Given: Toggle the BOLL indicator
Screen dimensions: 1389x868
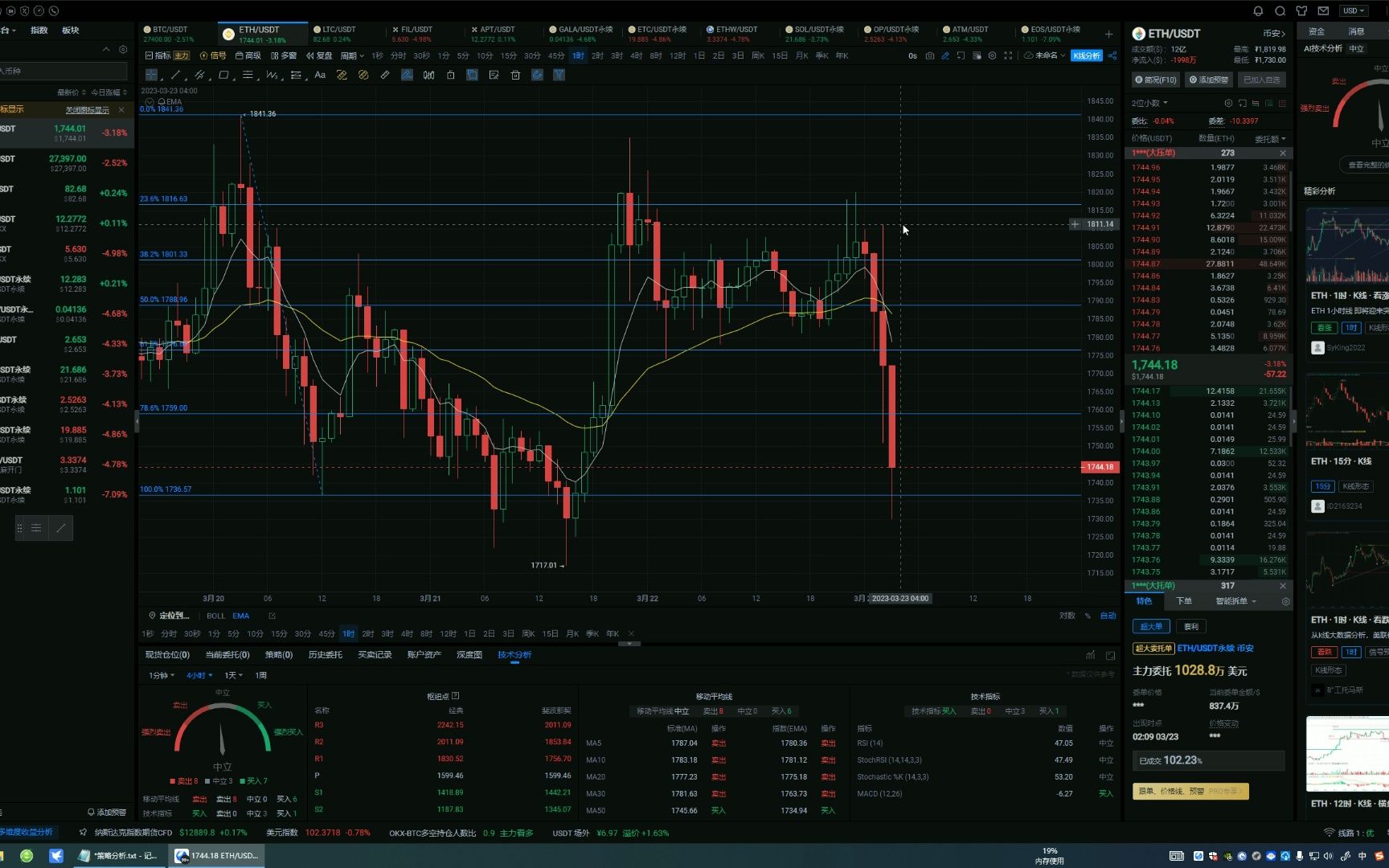Looking at the screenshot, I should 216,616.
